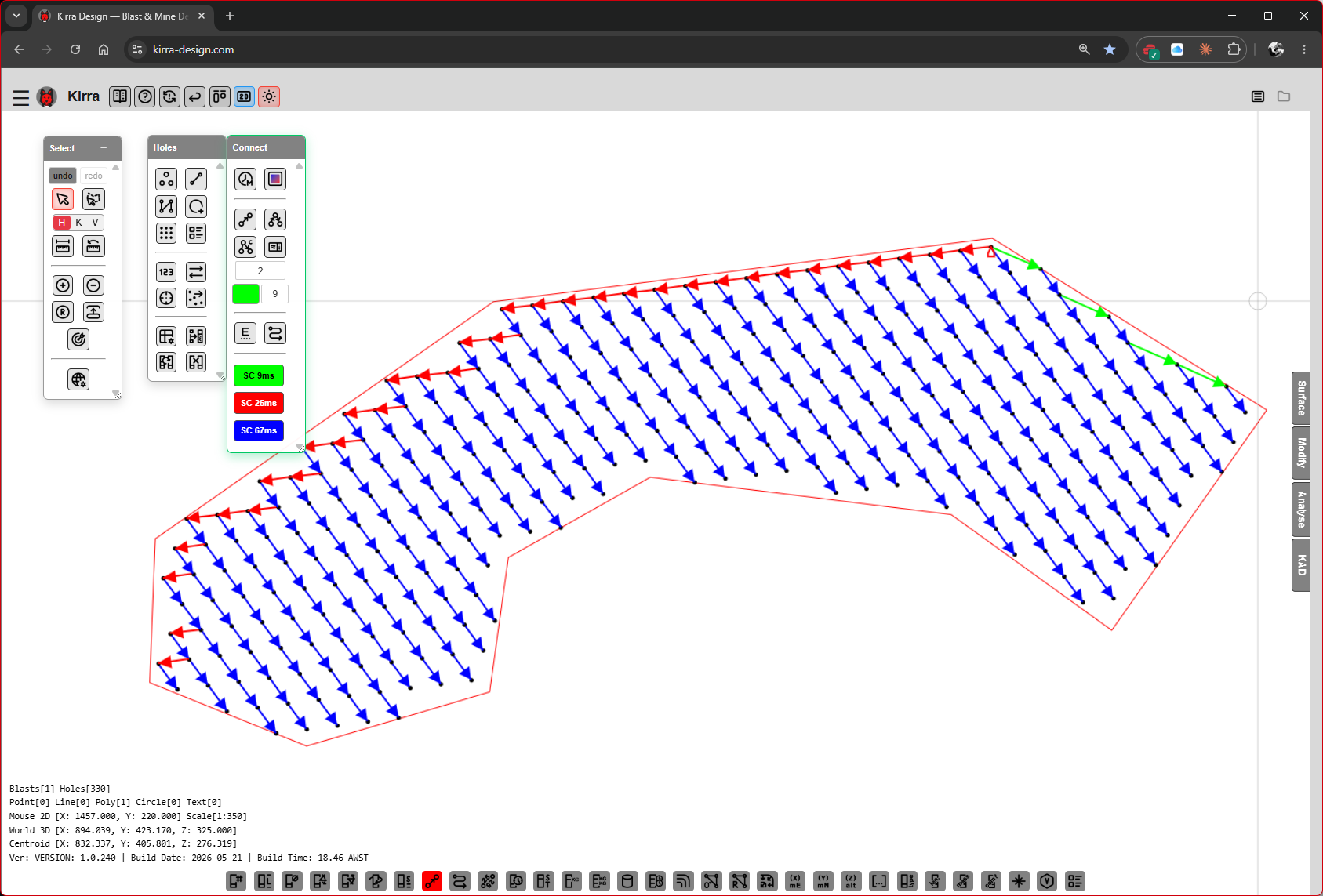Toggle the hole length L display button
Image resolution: width=1323 pixels, height=896 pixels.
(264, 881)
